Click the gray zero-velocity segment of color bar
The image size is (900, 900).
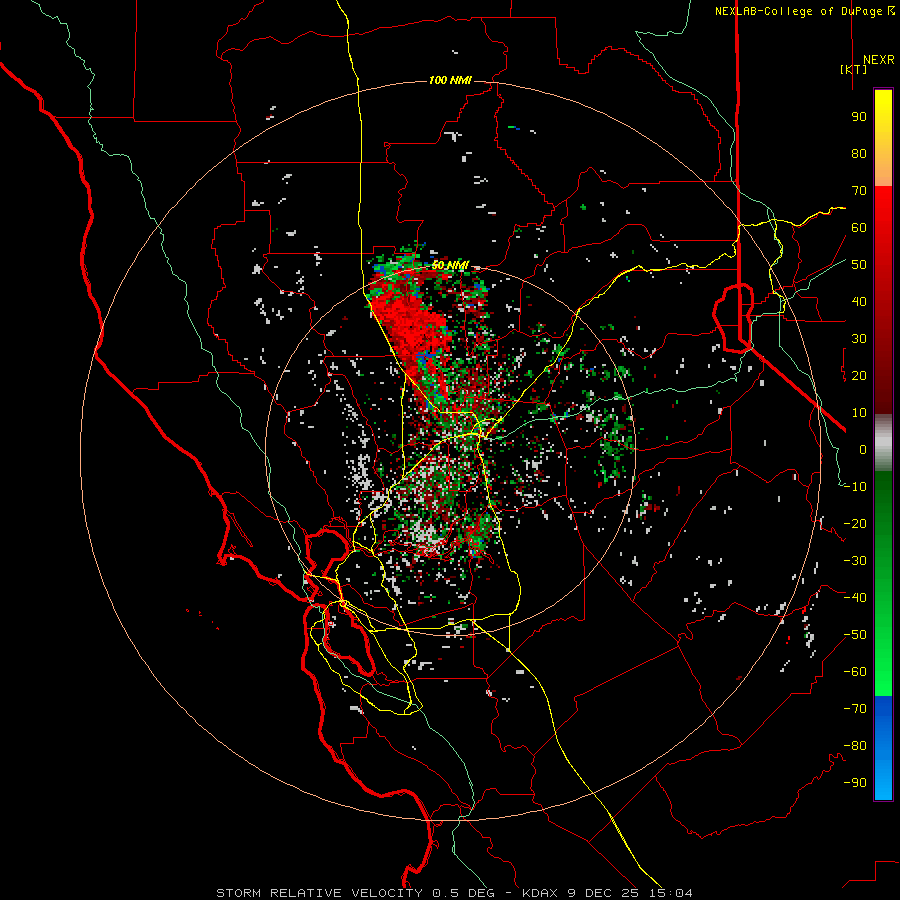[x=883, y=443]
